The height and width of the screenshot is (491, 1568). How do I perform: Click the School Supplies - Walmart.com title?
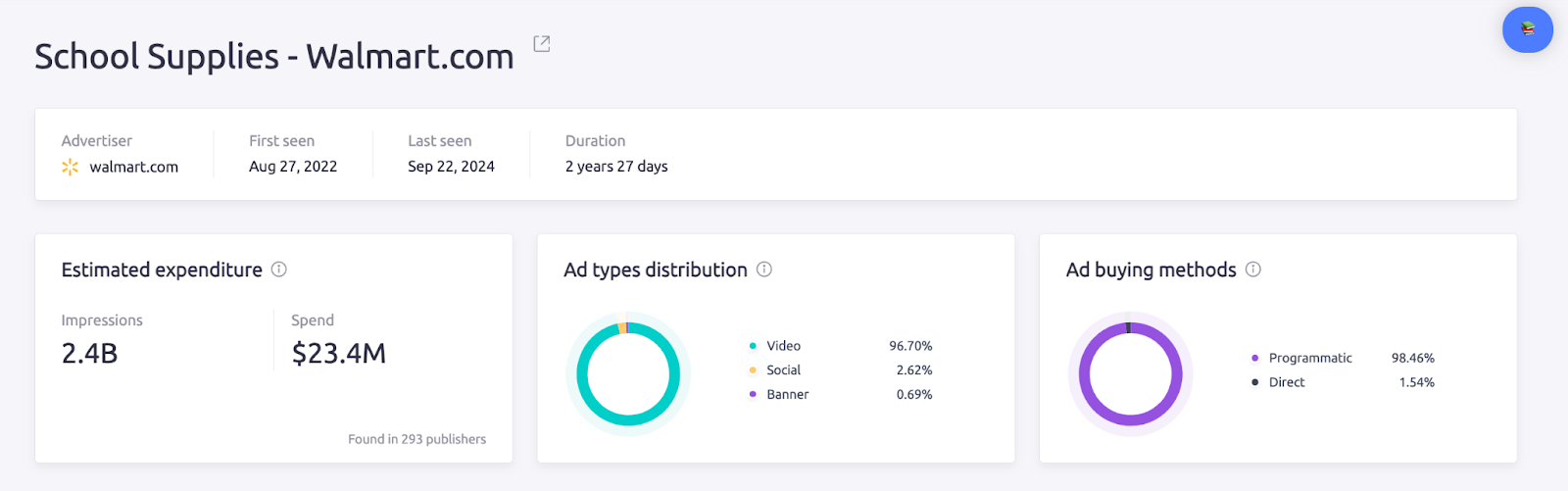(274, 57)
